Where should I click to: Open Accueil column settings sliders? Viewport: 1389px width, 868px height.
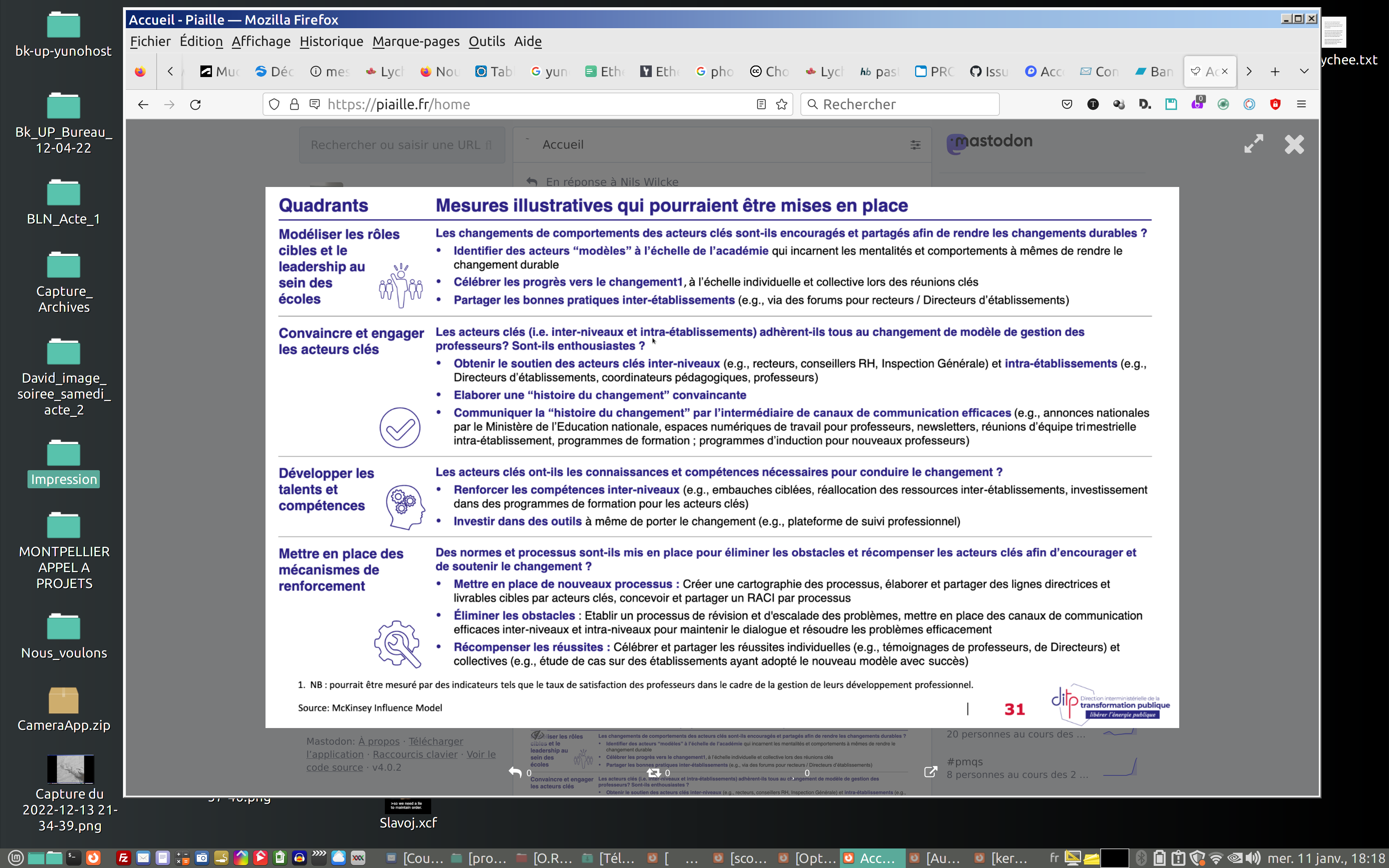pos(915,145)
